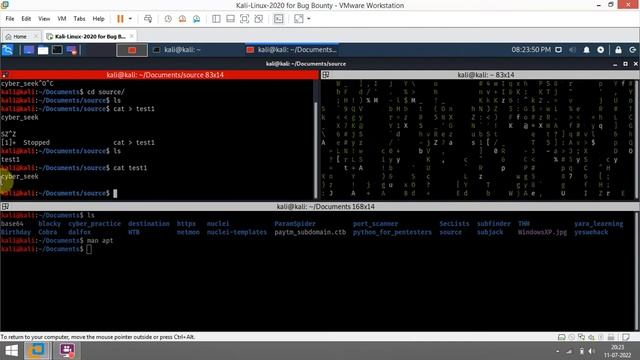Click the stretch guest display icon

pos(299,19)
